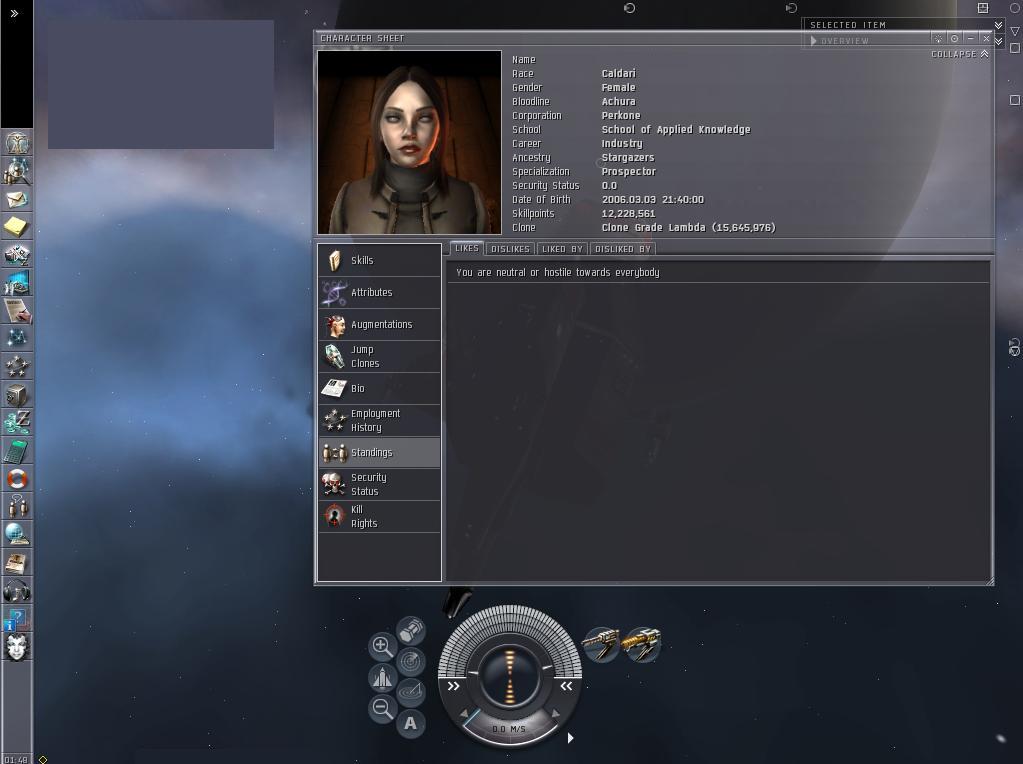The width and height of the screenshot is (1023, 764).
Task: Open the character sheet icon in the sidebar
Action: click(x=17, y=142)
